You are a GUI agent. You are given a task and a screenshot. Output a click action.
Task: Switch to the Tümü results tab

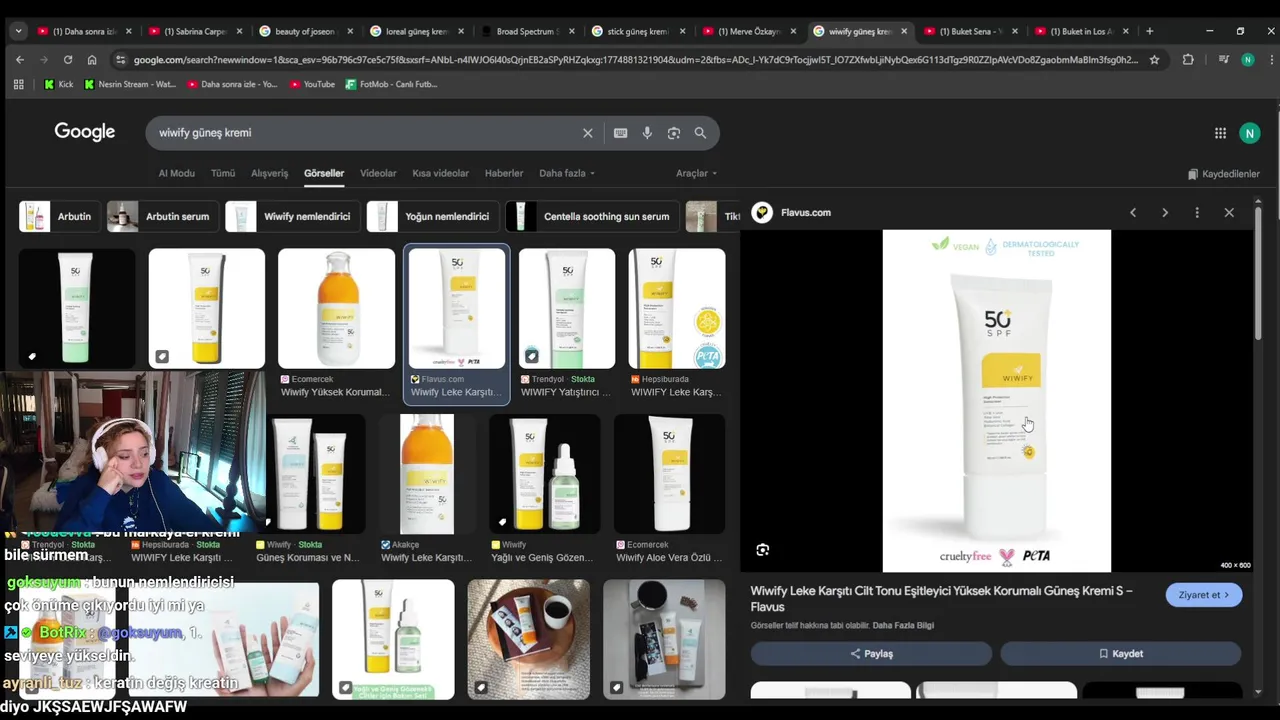223,173
